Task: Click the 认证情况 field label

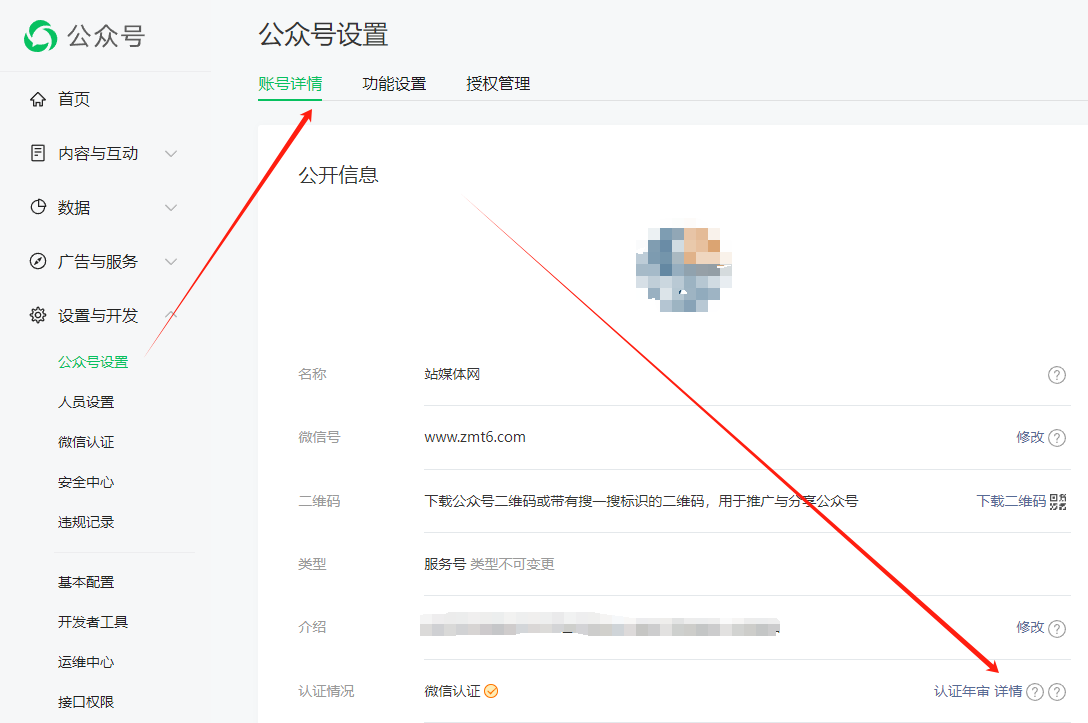Action: click(326, 691)
